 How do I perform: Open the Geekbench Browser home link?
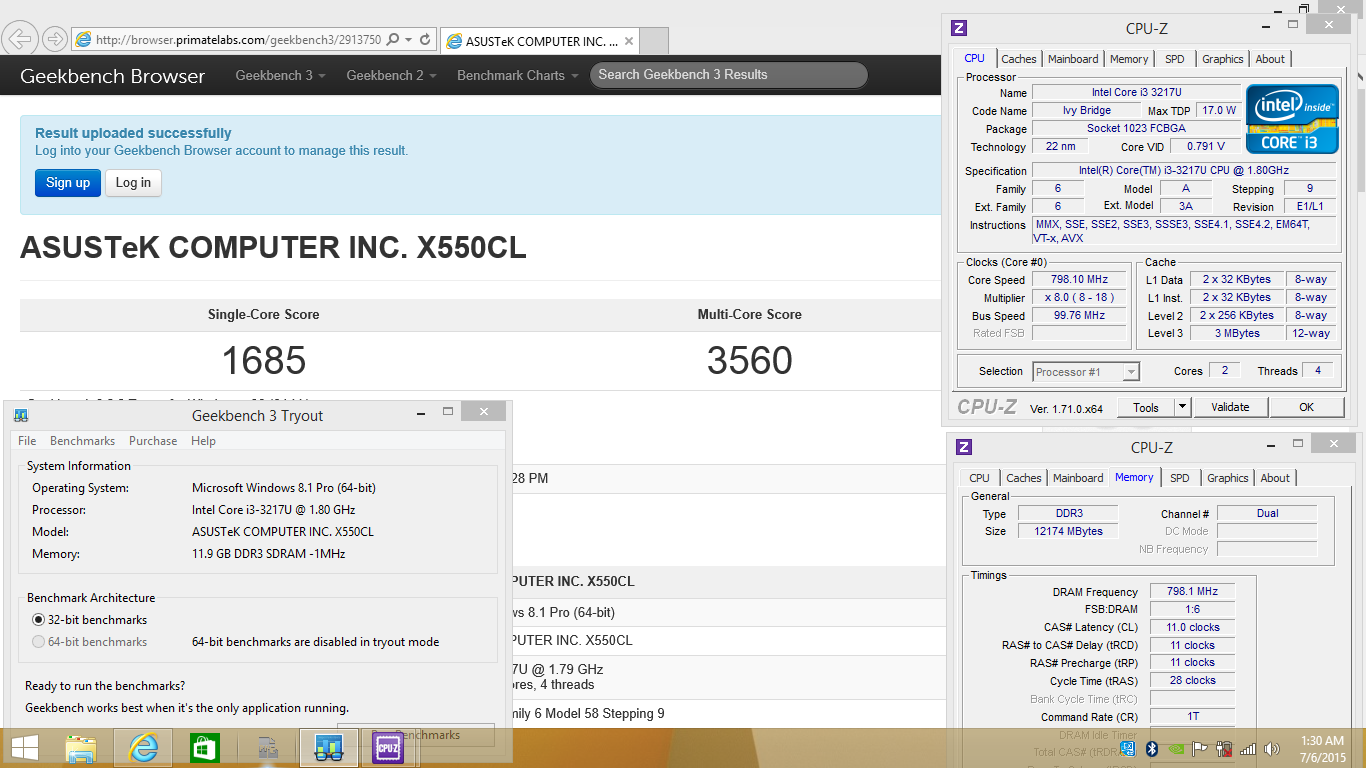[x=112, y=76]
